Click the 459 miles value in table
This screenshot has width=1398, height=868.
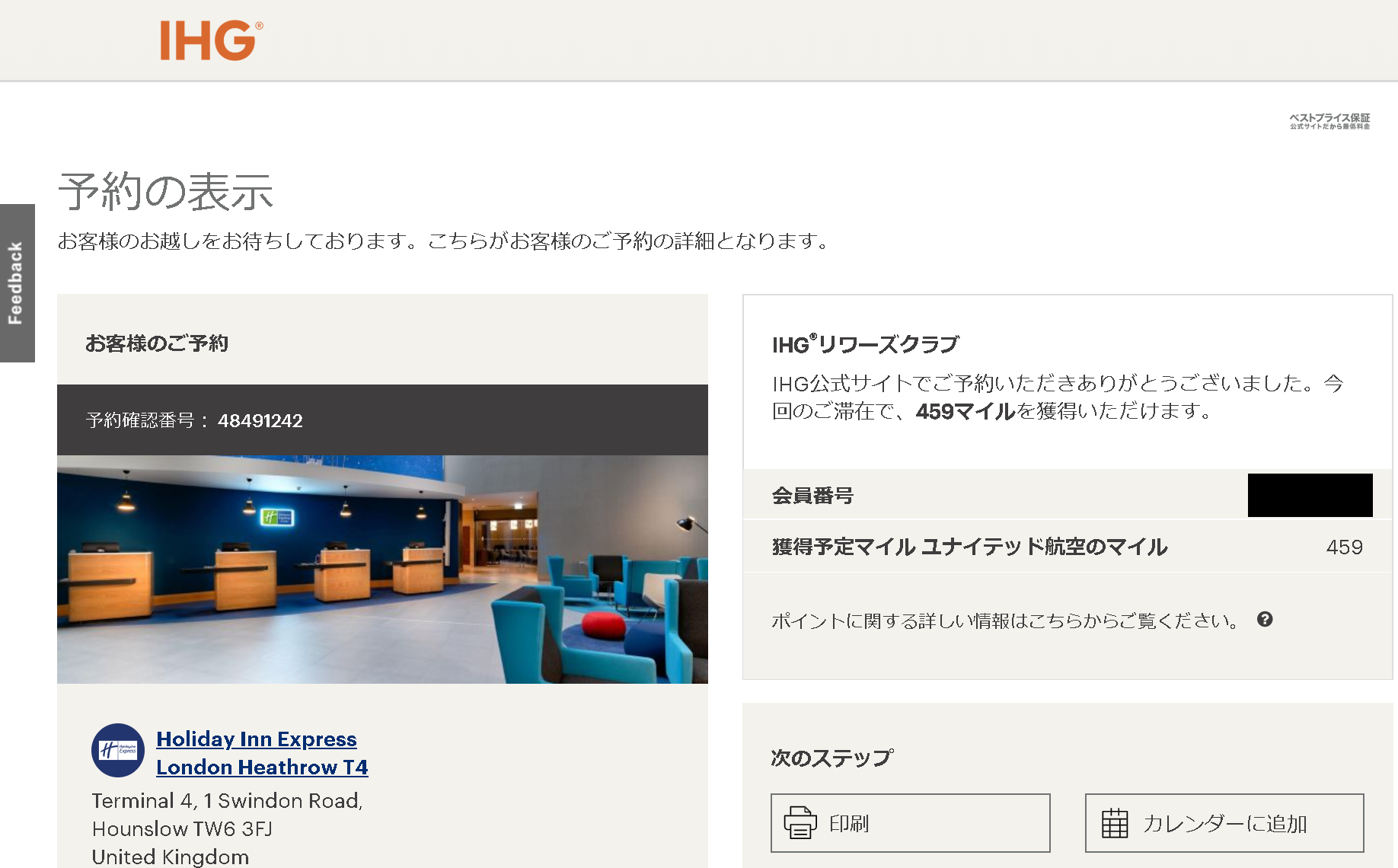point(1345,547)
